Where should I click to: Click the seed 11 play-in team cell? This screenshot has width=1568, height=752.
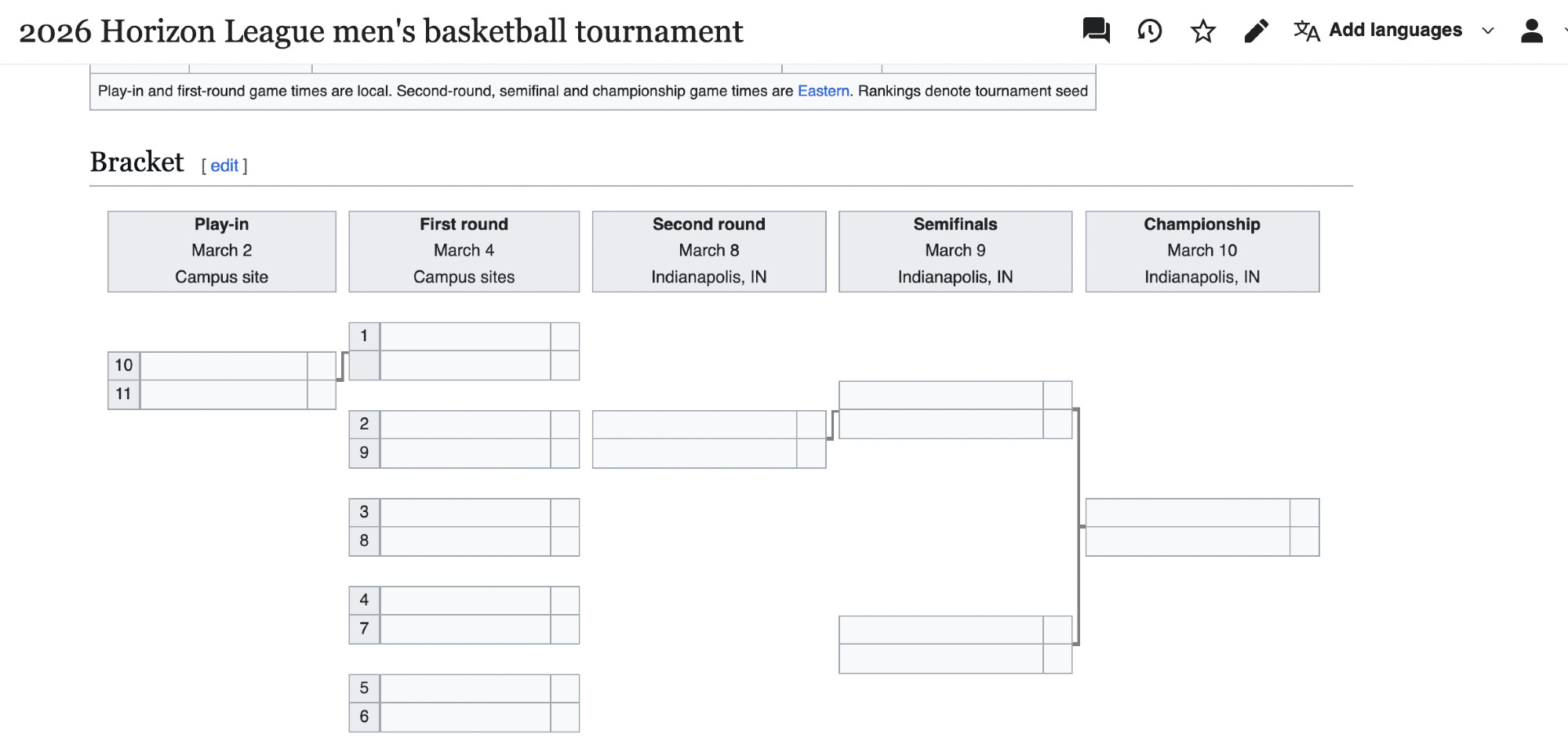point(224,394)
